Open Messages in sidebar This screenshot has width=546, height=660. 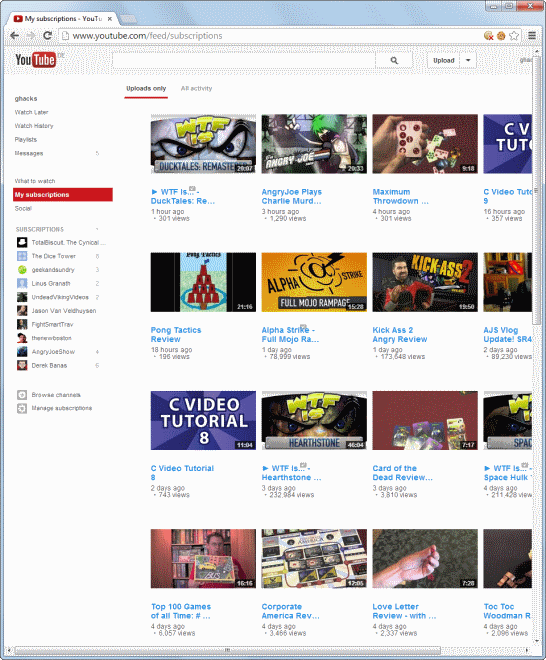click(29, 153)
